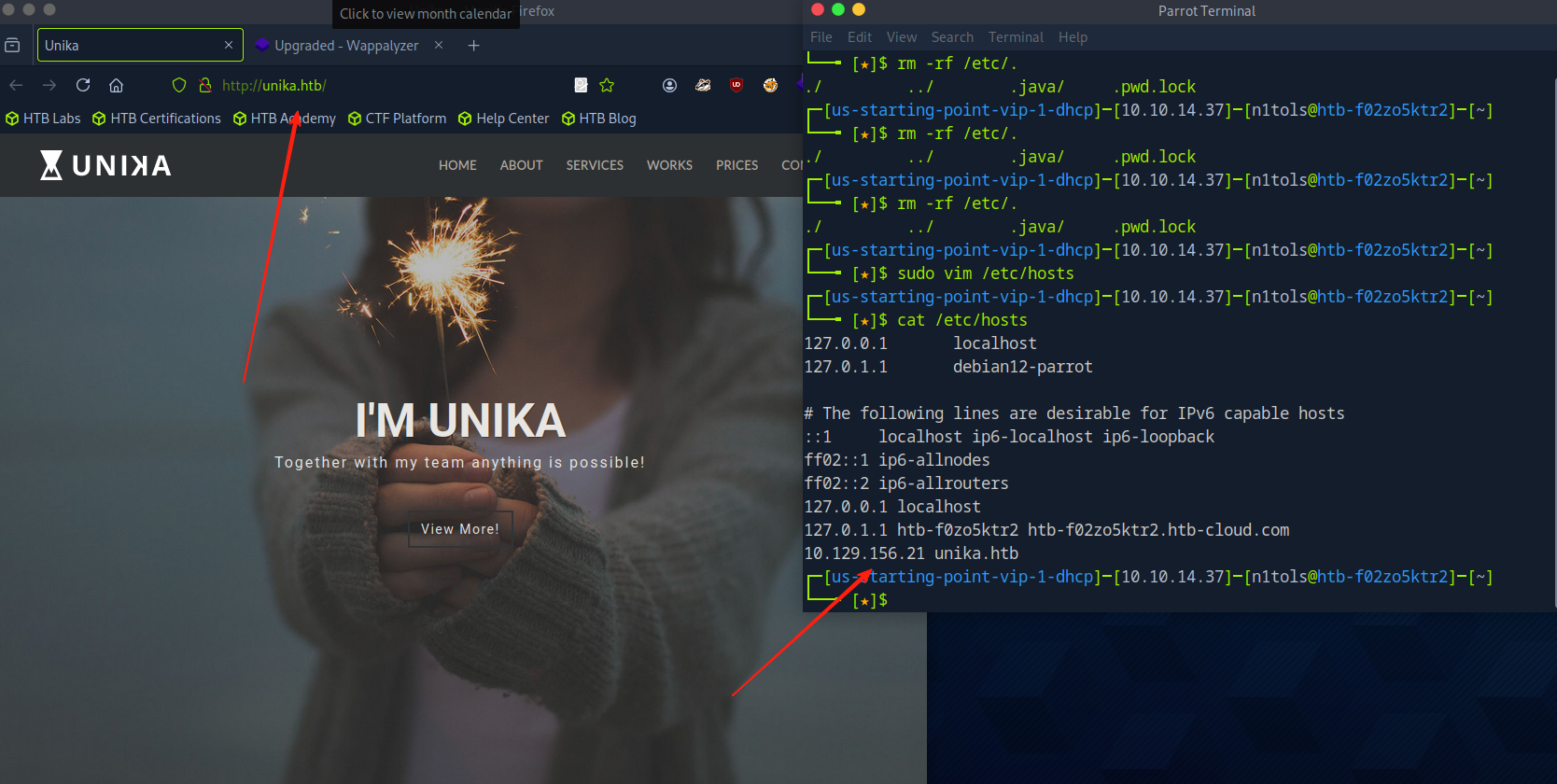
Task: Open a new tab with plus button
Action: [x=473, y=45]
